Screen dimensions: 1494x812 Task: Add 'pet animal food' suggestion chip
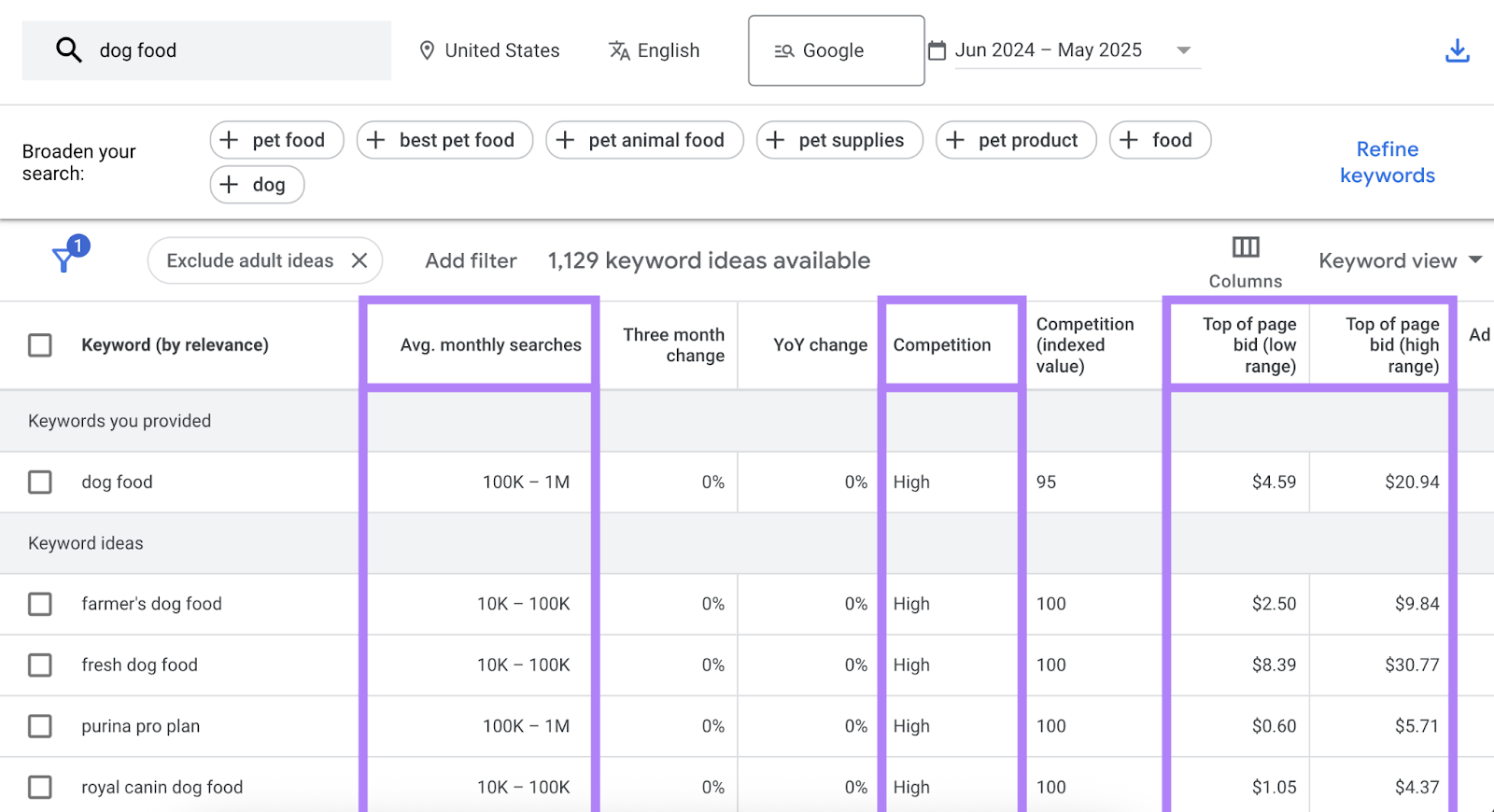click(x=644, y=140)
